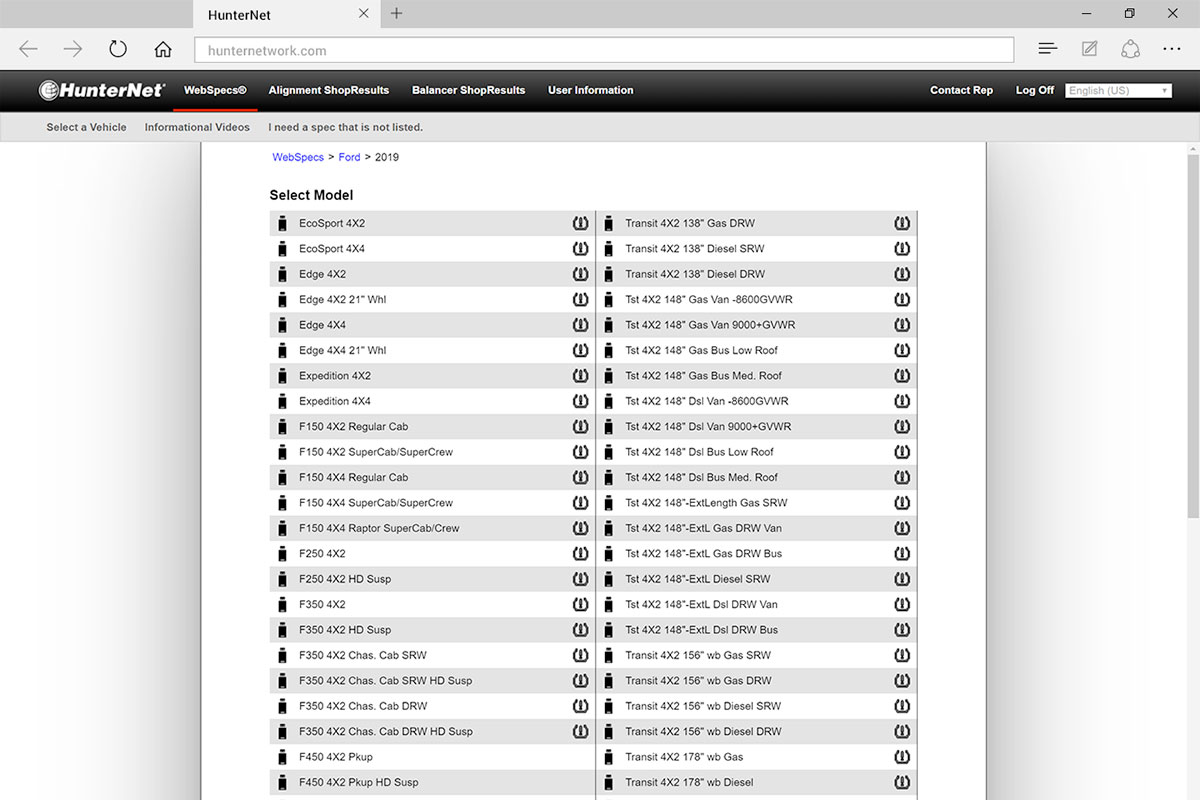1200x800 pixels.
Task: Open User Information tab
Action: tap(591, 90)
